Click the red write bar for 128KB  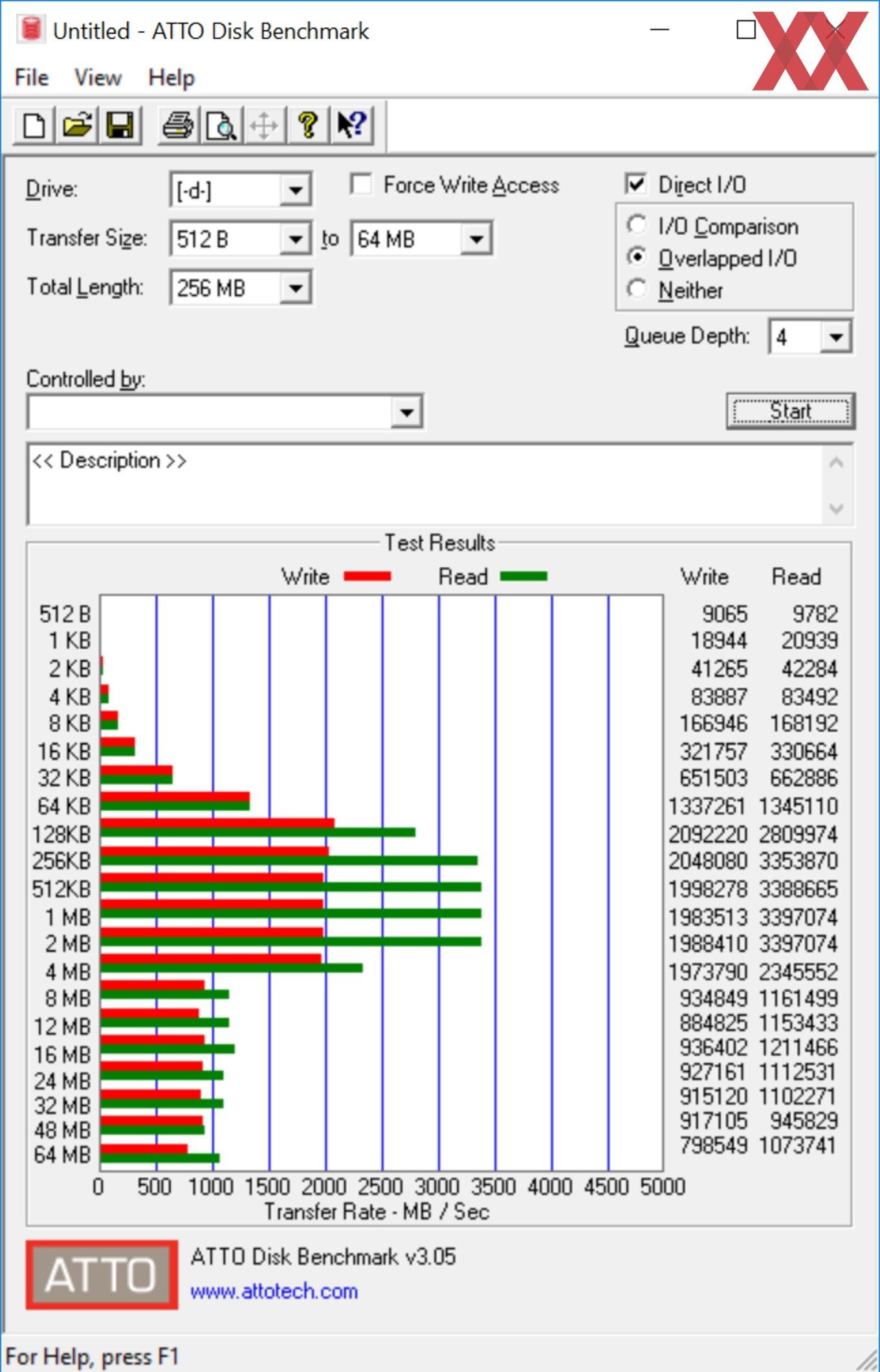pos(217,823)
